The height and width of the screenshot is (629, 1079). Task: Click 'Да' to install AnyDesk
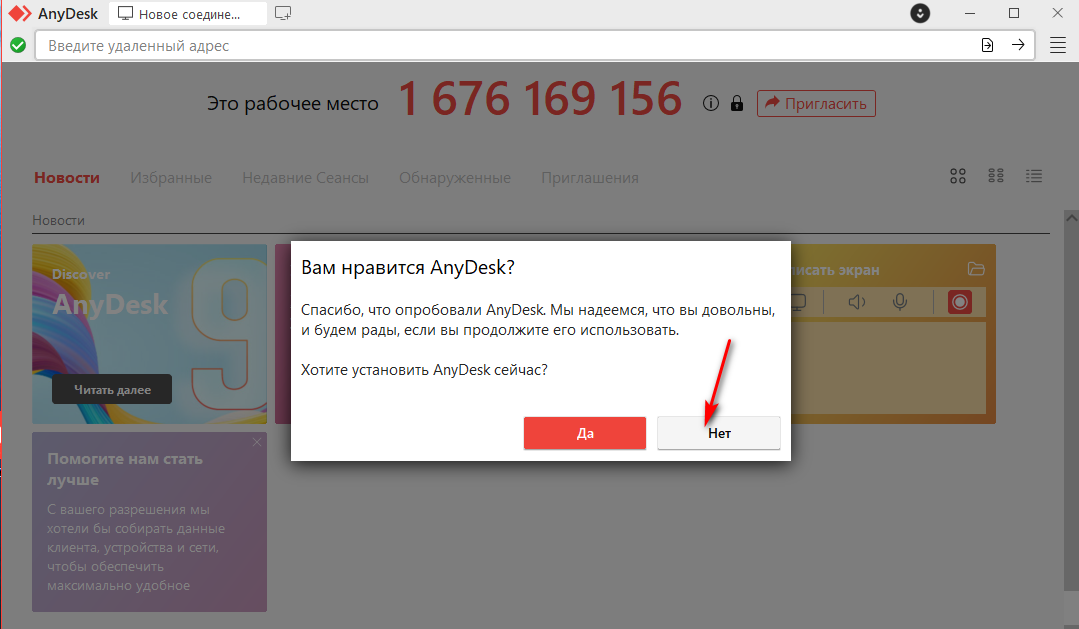[585, 433]
